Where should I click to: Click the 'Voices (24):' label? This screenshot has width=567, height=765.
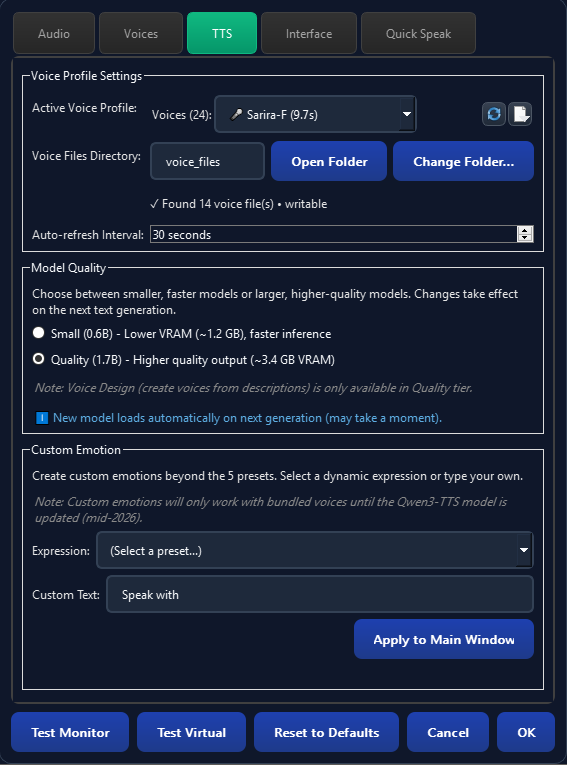coord(182,115)
